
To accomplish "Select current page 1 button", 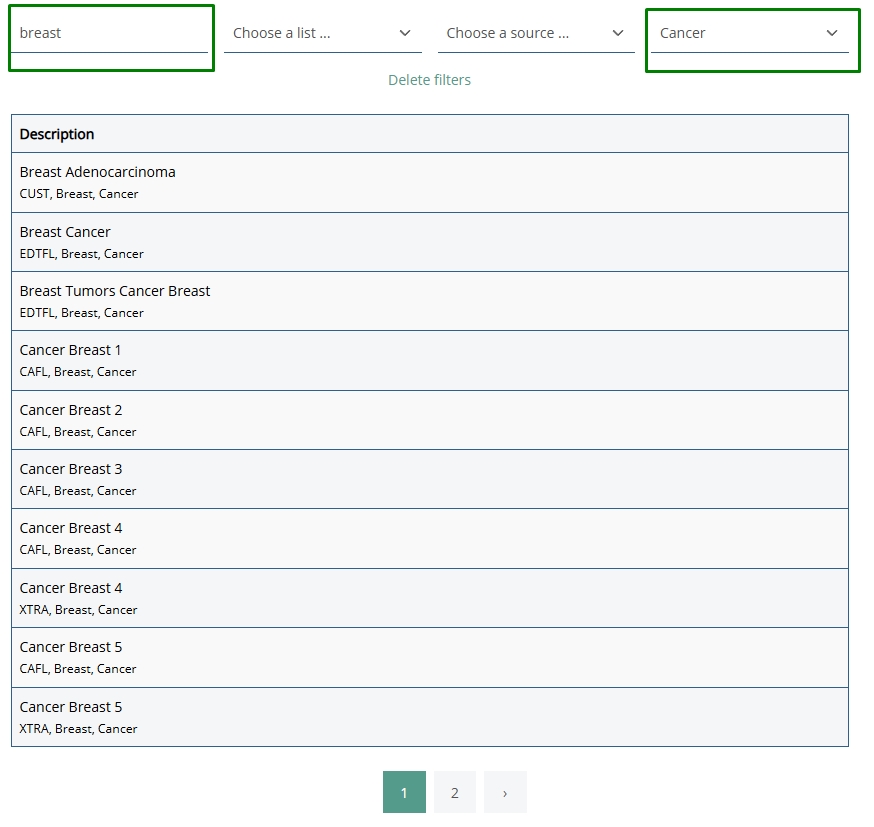I will tap(404, 792).
